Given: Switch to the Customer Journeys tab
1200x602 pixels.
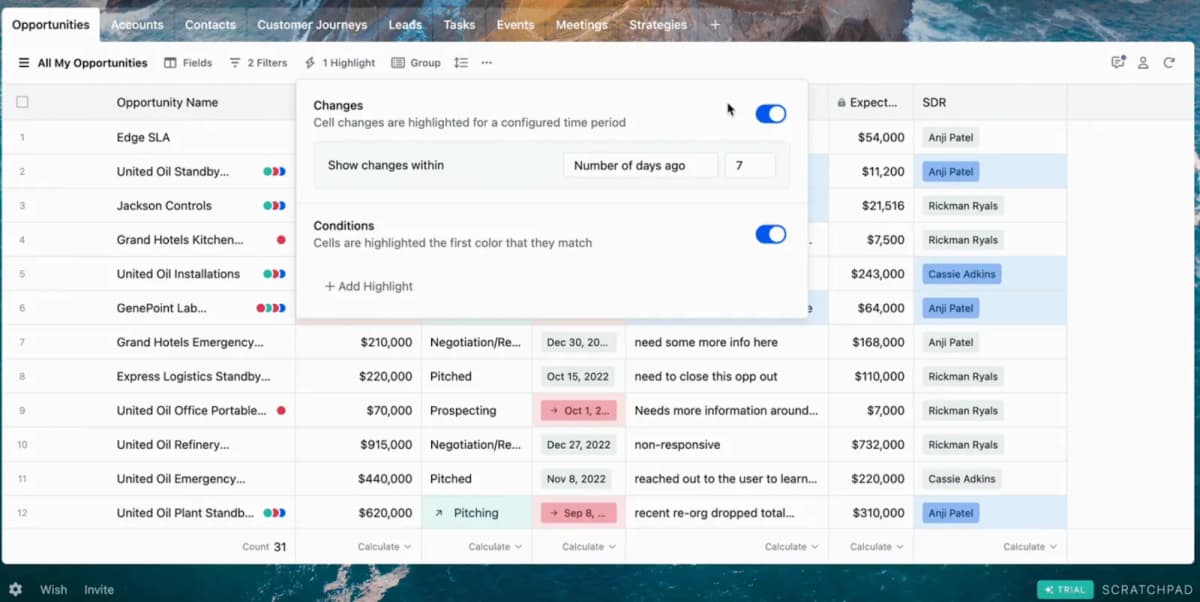Looking at the screenshot, I should (312, 25).
